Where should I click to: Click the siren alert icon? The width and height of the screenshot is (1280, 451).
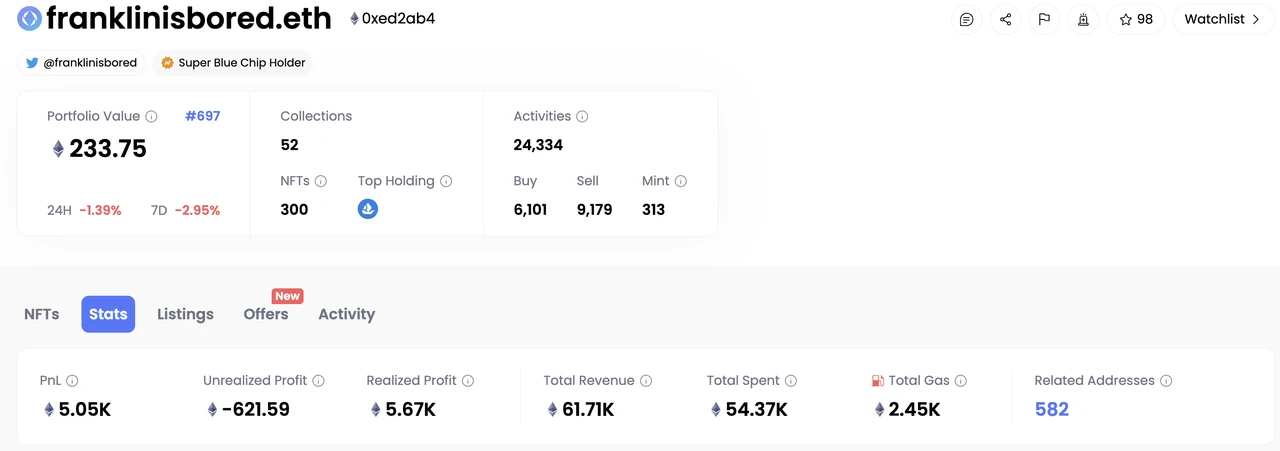(1083, 19)
